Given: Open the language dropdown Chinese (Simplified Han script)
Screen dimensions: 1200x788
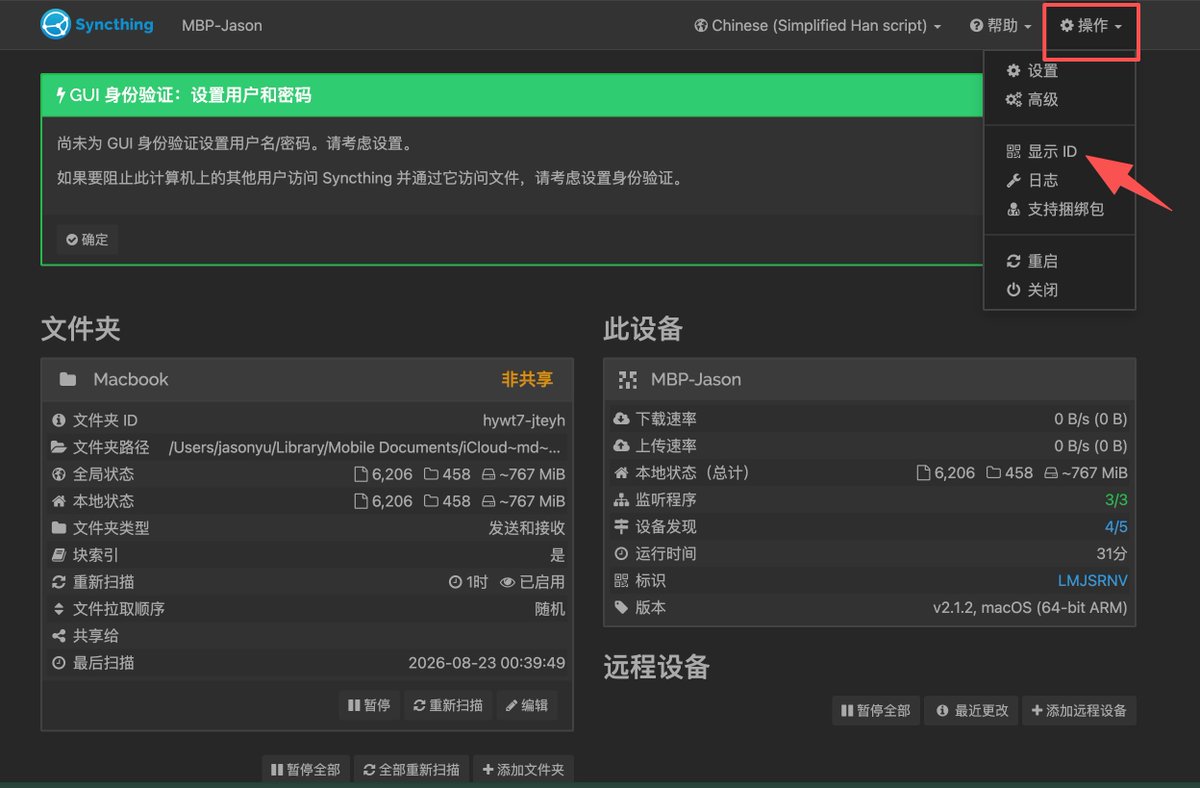Looking at the screenshot, I should 818,26.
